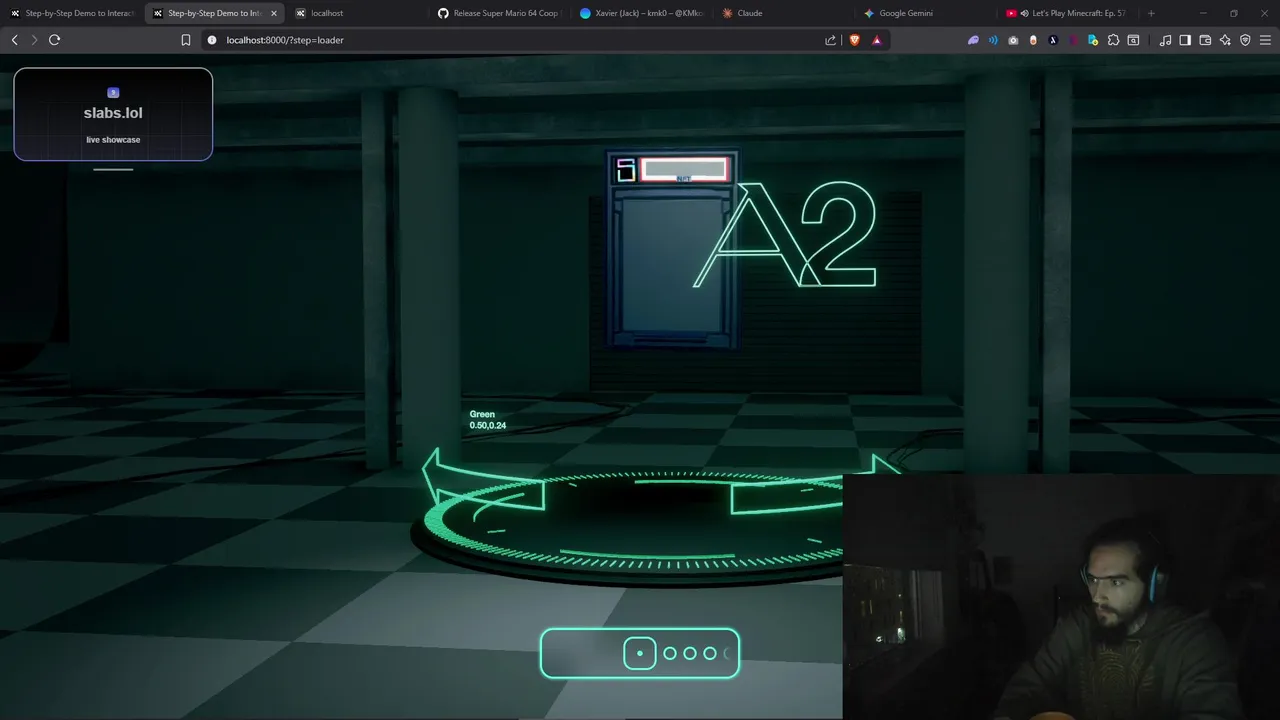Click the Green 0.50,0.24 label
This screenshot has width=1280, height=720.
click(x=488, y=420)
